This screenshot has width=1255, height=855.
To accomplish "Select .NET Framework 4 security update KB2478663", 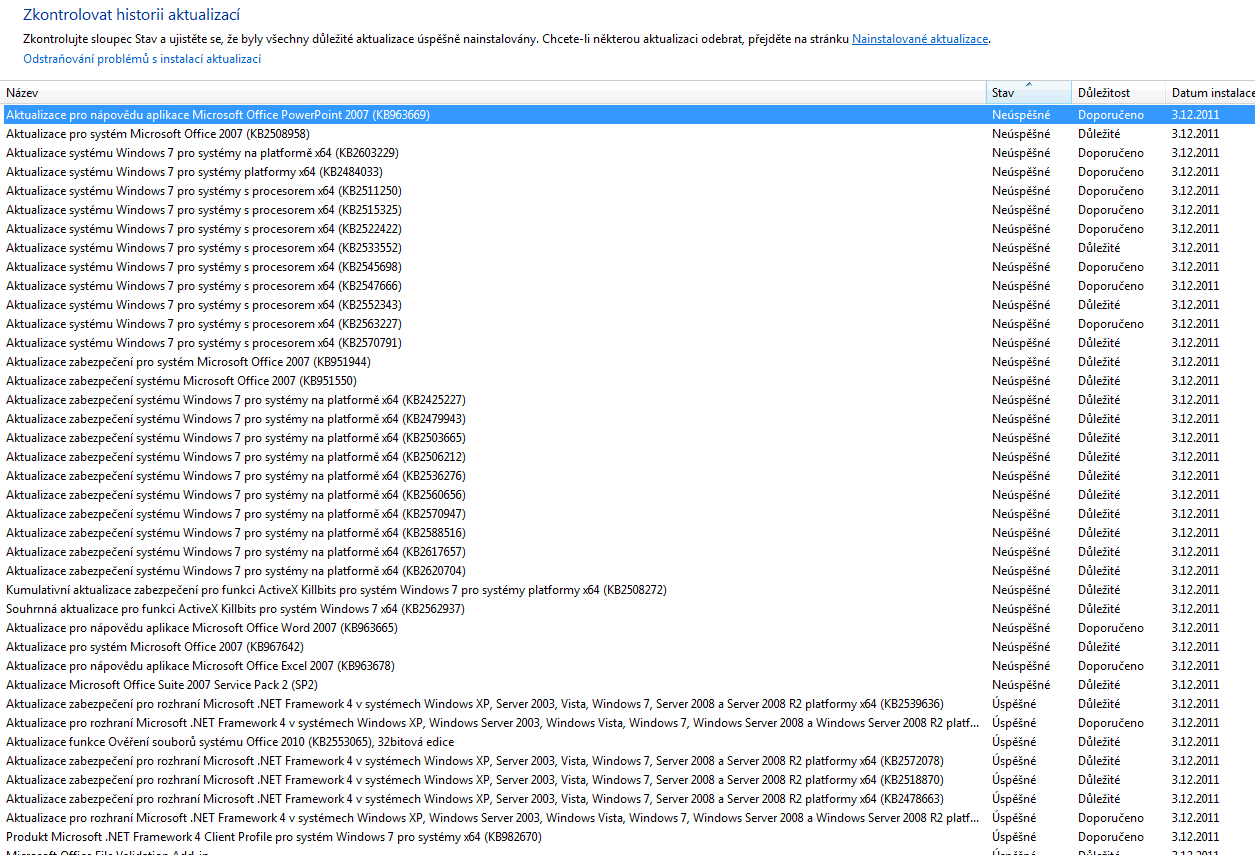I will point(627,799).
